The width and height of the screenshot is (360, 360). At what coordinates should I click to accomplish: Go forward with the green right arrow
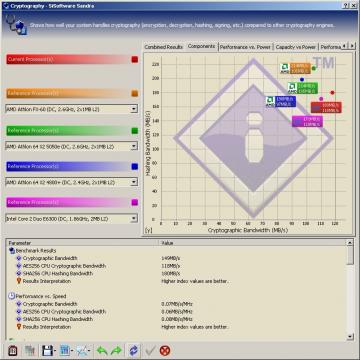(116, 350)
